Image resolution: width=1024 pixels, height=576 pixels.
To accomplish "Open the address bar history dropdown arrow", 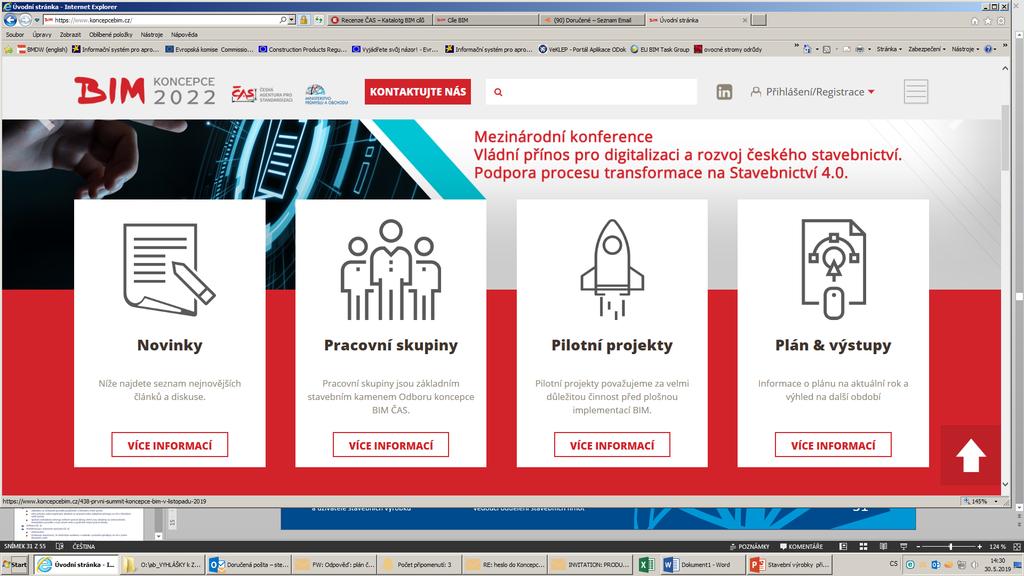I will [291, 20].
